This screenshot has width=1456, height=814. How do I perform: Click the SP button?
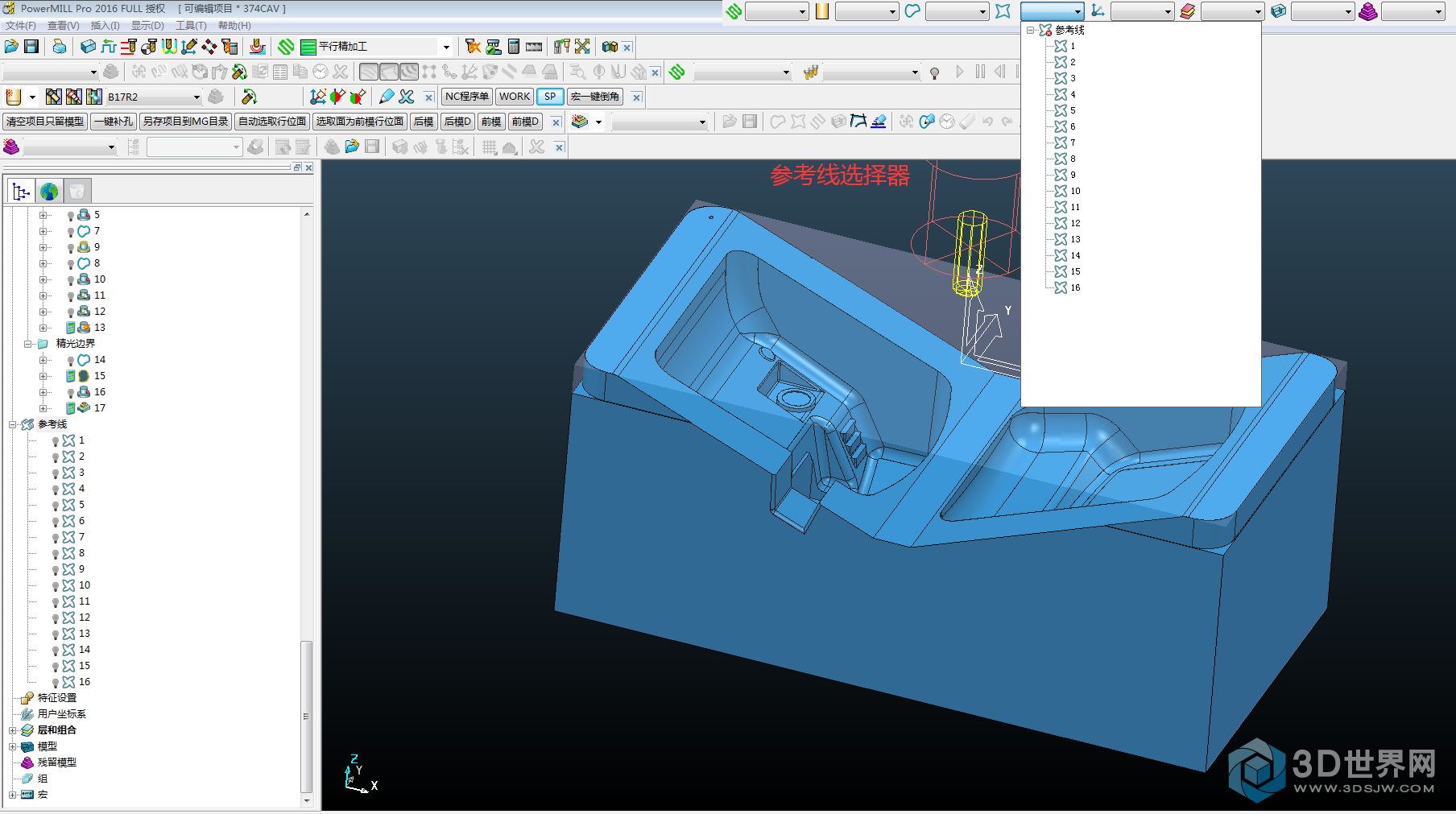click(550, 97)
